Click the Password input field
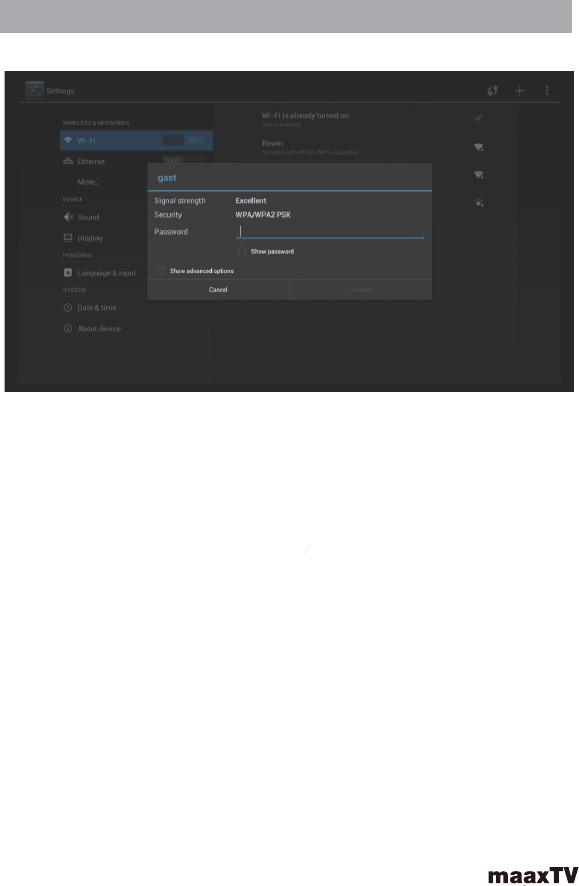The width and height of the screenshot is (579, 886). pos(330,232)
